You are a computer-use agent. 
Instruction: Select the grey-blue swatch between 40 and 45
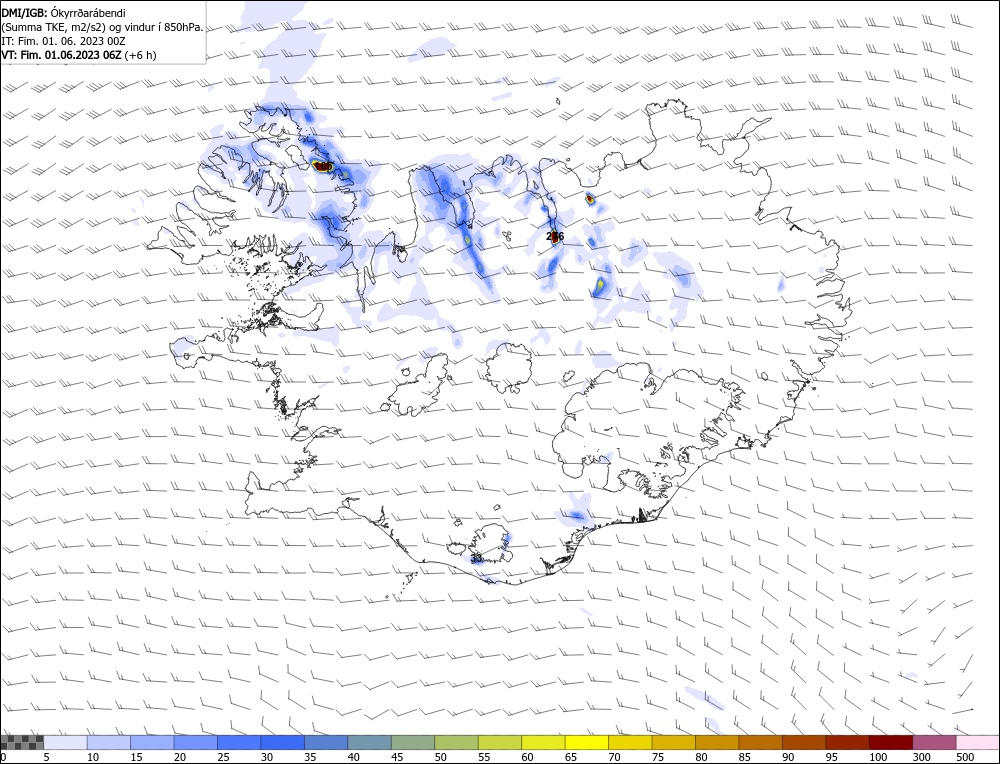point(369,742)
